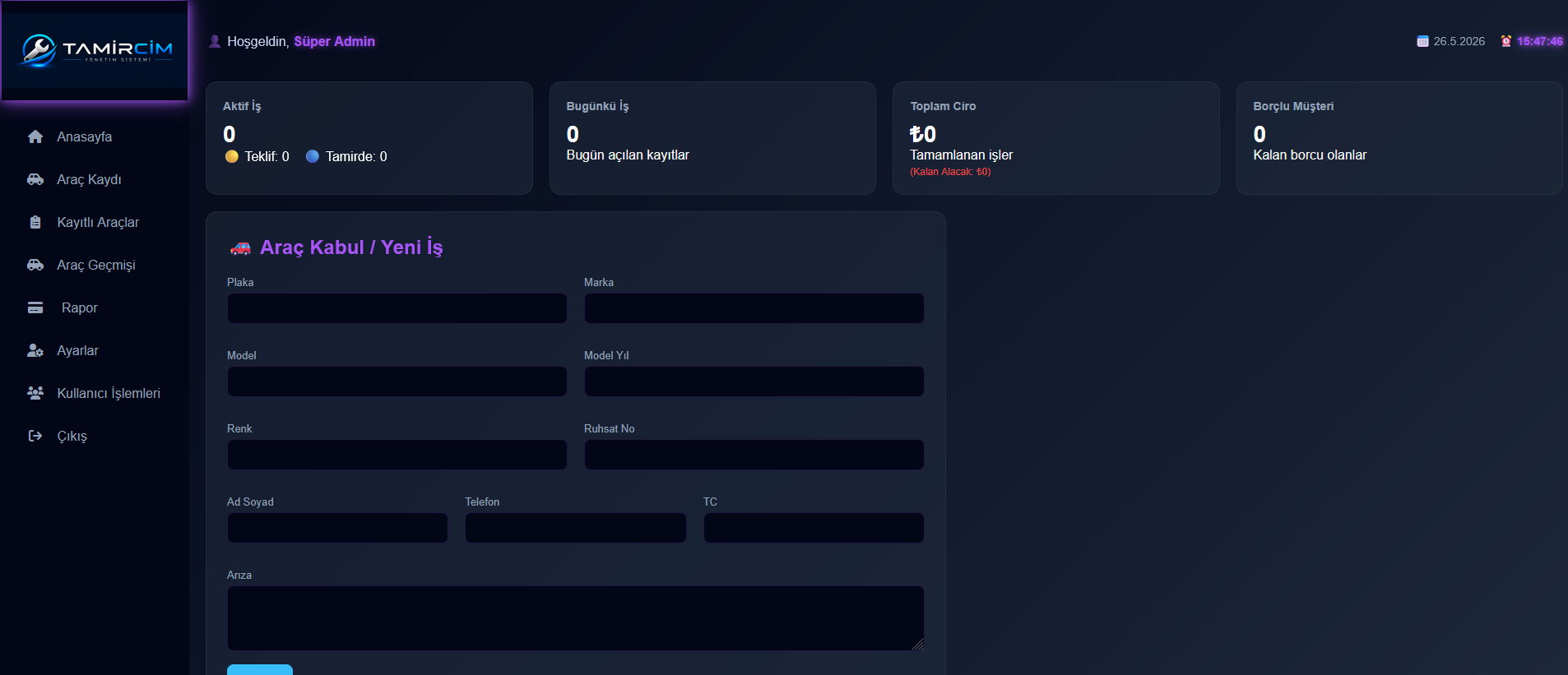The image size is (1568, 675).
Task: Click the Kullanıcı İşlemleri group icon
Action: [35, 393]
